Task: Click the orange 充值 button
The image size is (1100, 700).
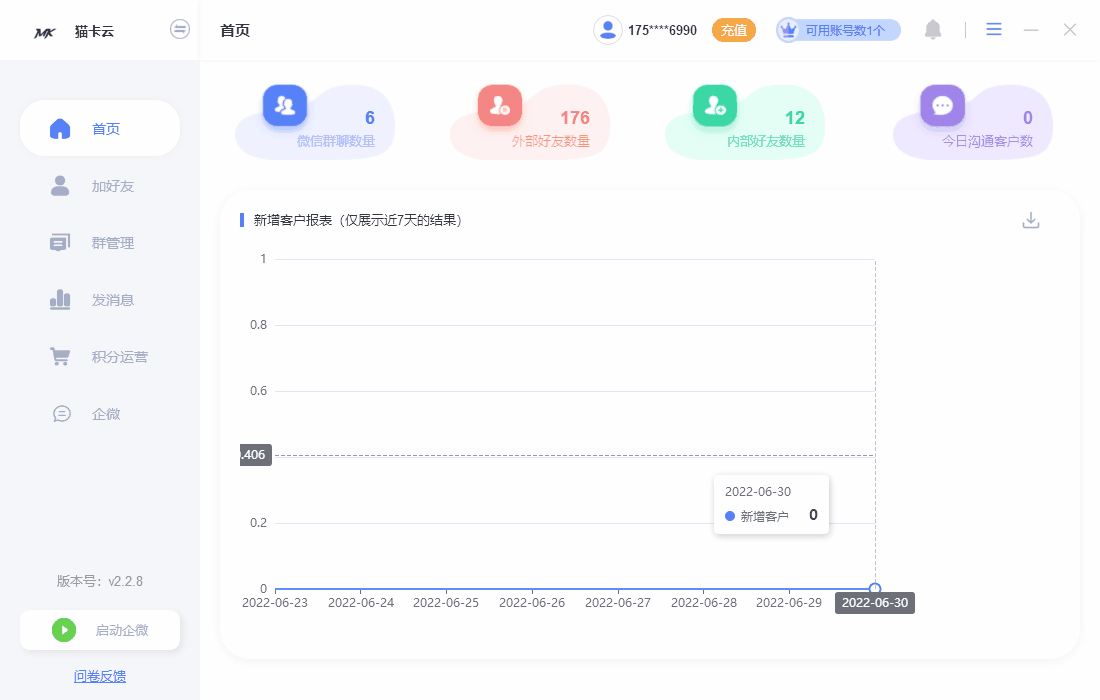Action: pyautogui.click(x=734, y=30)
